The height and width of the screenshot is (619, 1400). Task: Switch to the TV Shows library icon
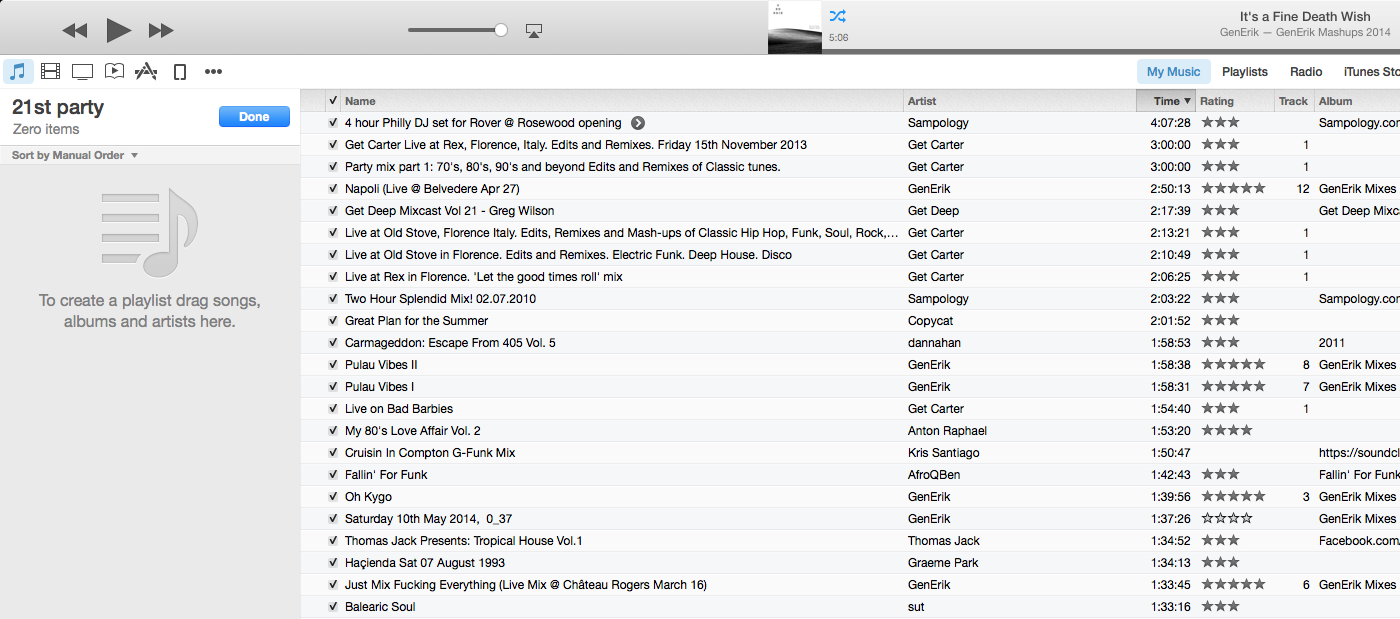click(83, 72)
